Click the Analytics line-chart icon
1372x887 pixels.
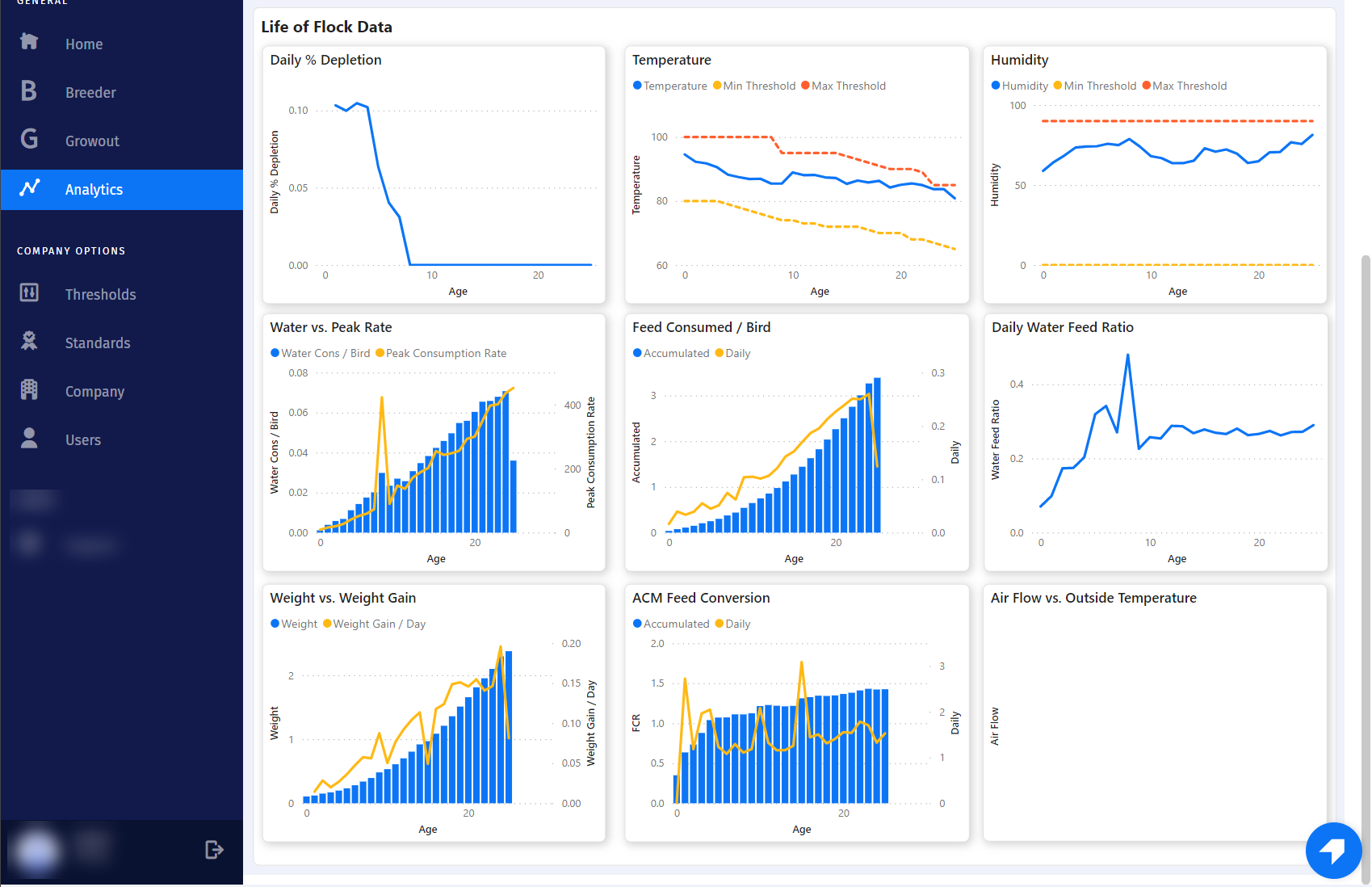tap(29, 187)
